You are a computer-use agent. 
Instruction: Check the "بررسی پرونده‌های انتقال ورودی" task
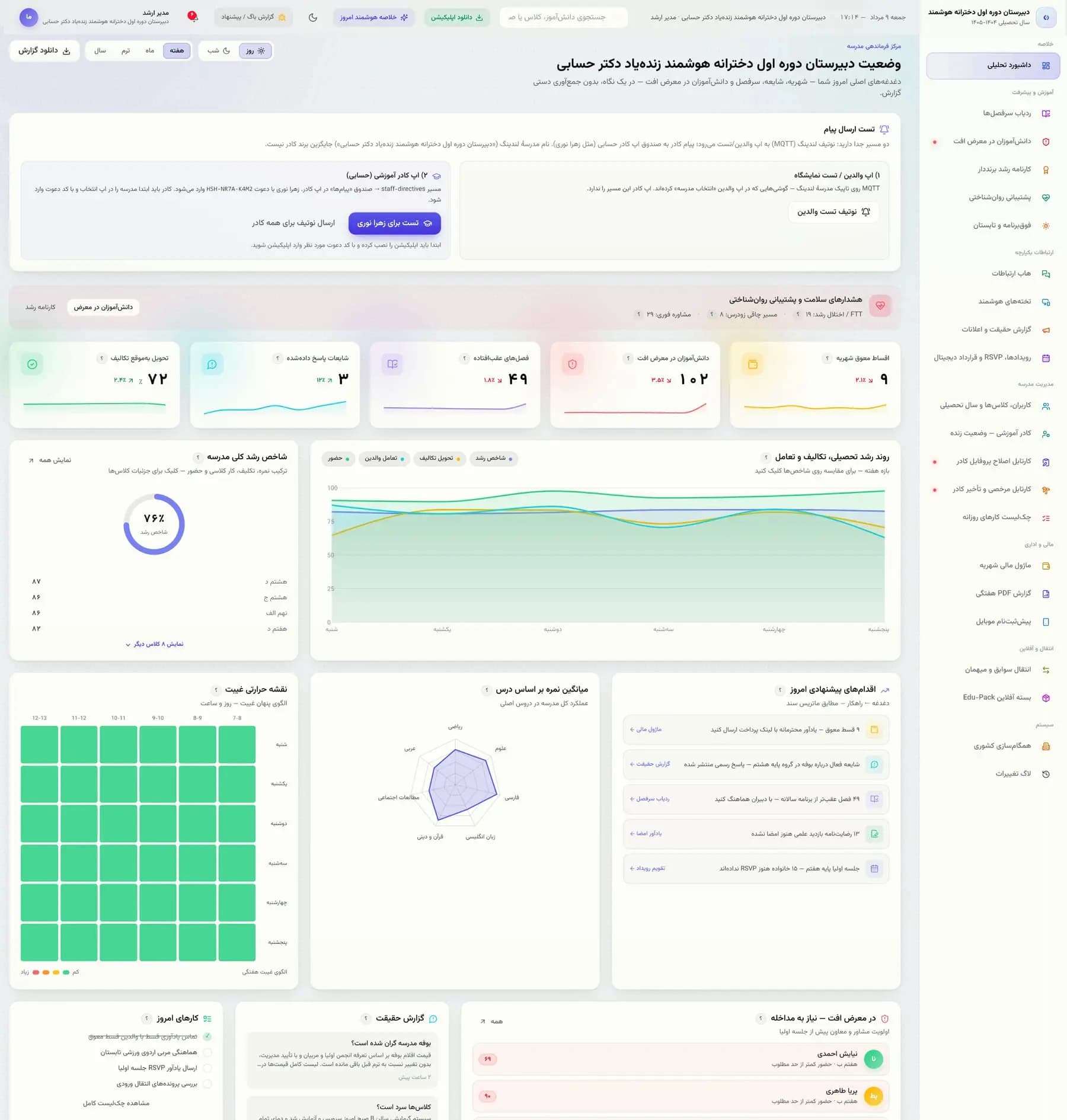(207, 1084)
